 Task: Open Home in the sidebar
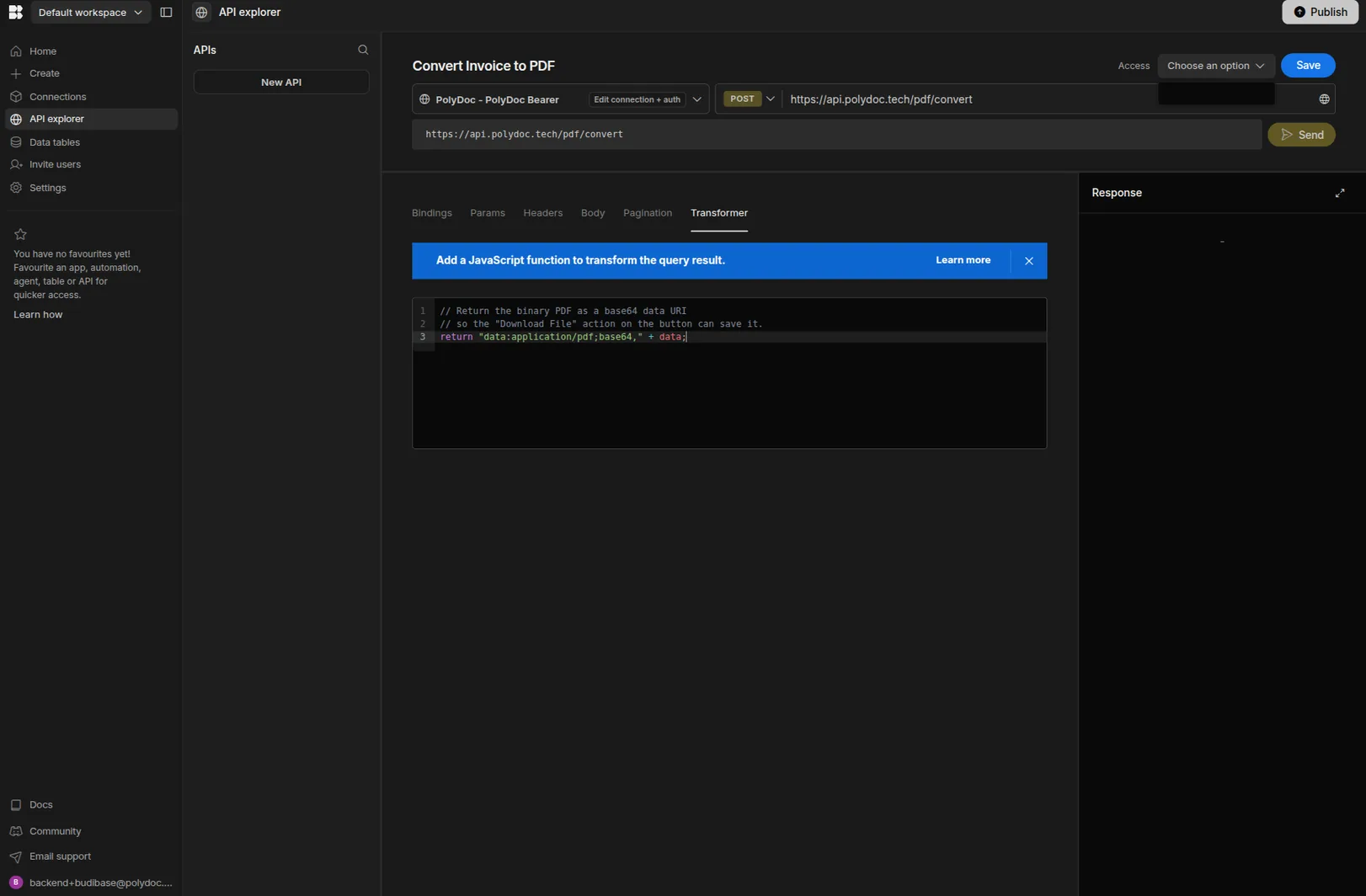(x=91, y=51)
